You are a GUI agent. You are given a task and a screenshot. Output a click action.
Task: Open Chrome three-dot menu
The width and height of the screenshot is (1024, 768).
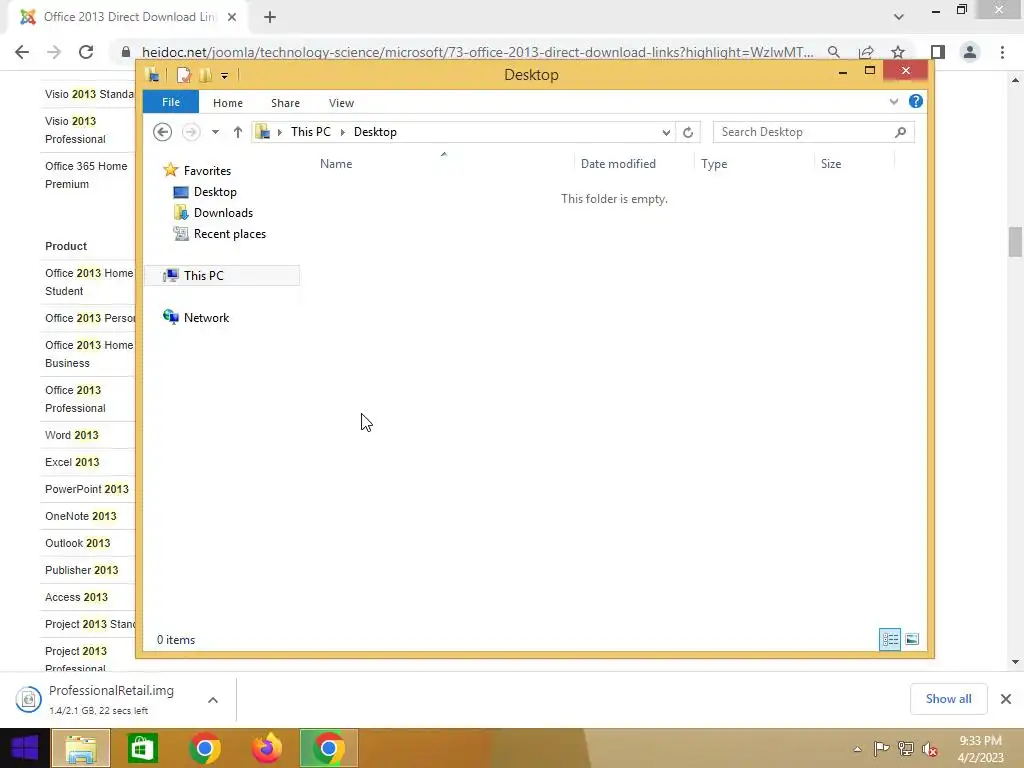click(x=1002, y=52)
